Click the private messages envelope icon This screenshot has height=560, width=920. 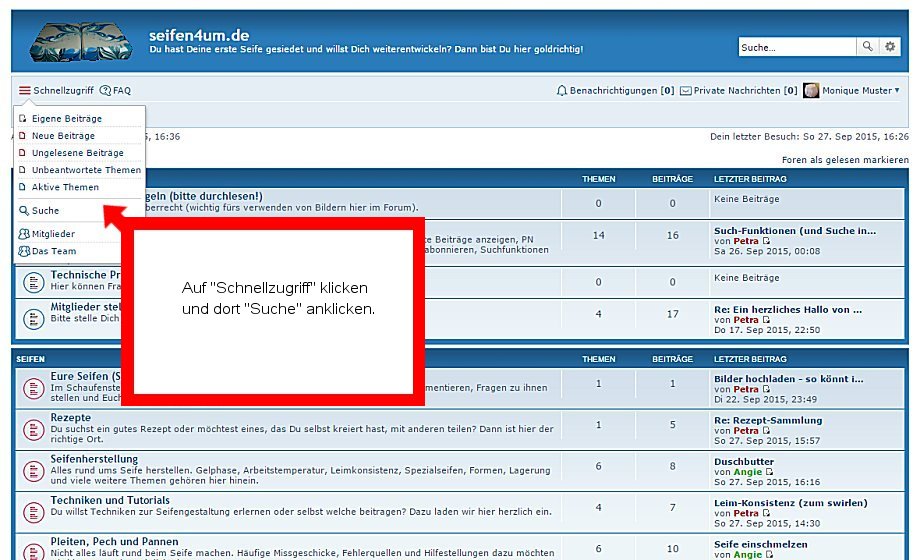tap(686, 91)
